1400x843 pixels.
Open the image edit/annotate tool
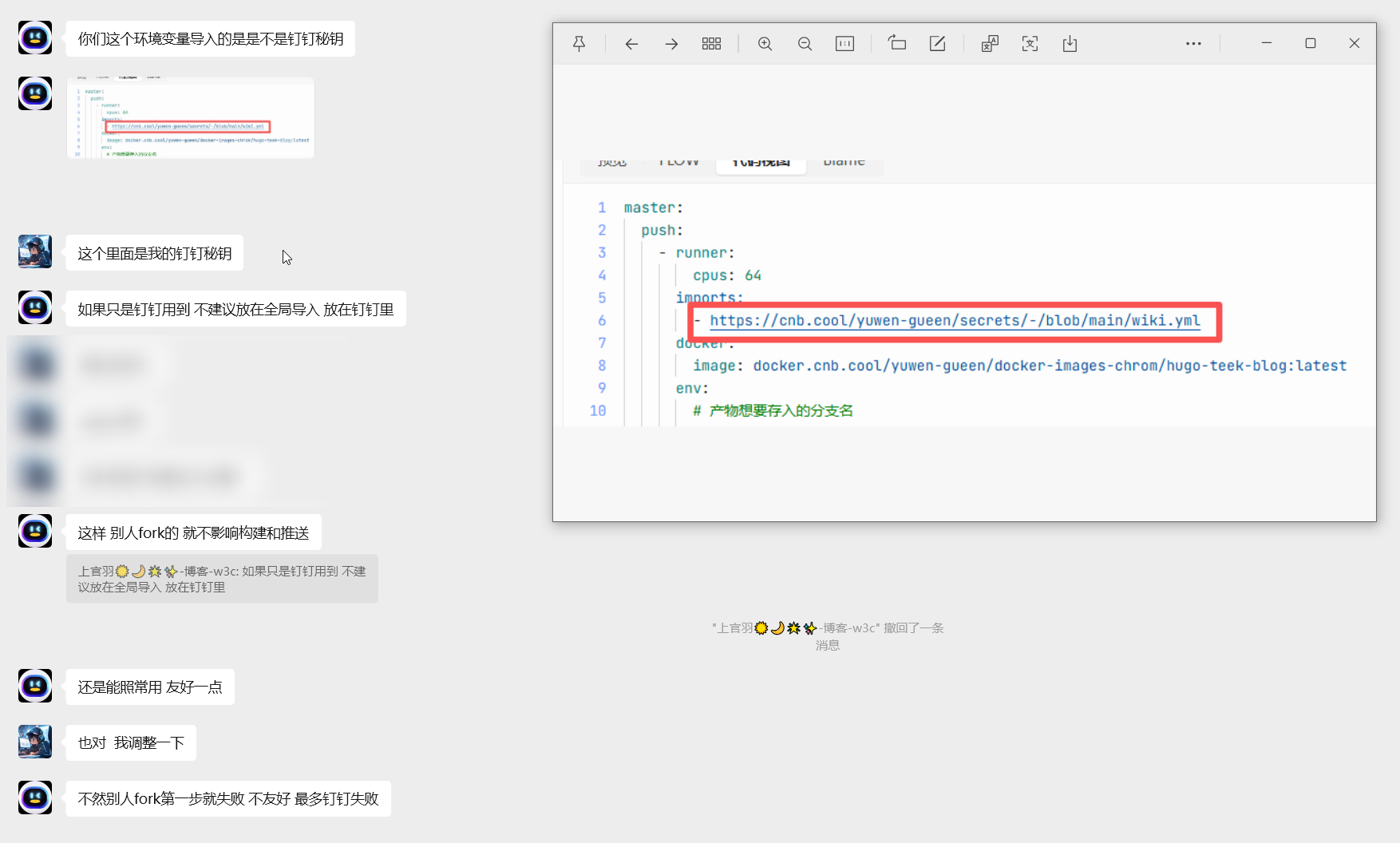point(937,44)
